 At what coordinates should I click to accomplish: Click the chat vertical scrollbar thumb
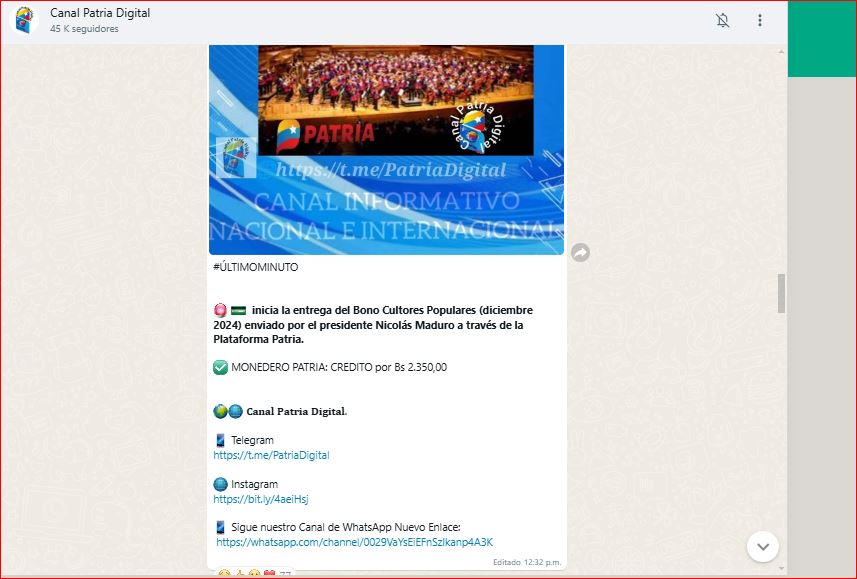tap(782, 294)
